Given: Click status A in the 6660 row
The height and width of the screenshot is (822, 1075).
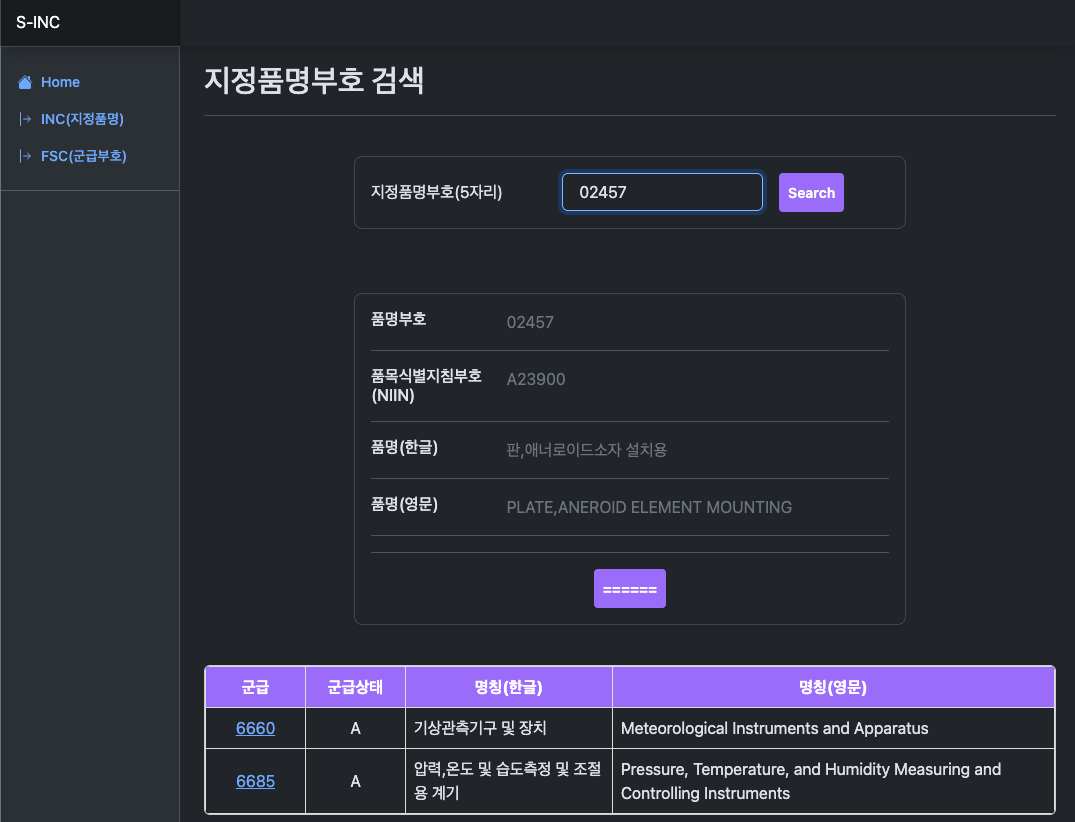Looking at the screenshot, I should coord(355,728).
